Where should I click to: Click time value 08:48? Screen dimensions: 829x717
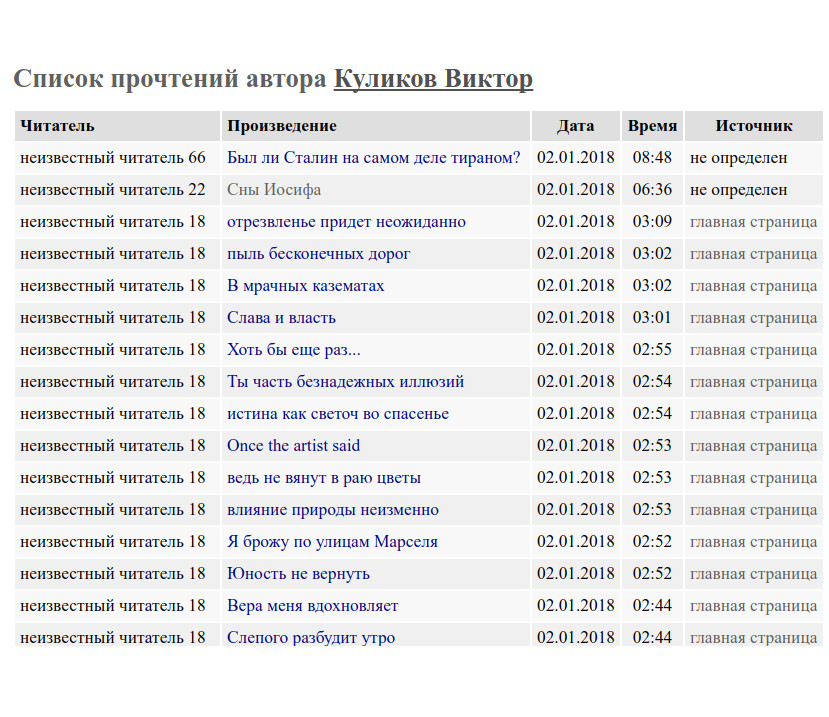pyautogui.click(x=652, y=158)
